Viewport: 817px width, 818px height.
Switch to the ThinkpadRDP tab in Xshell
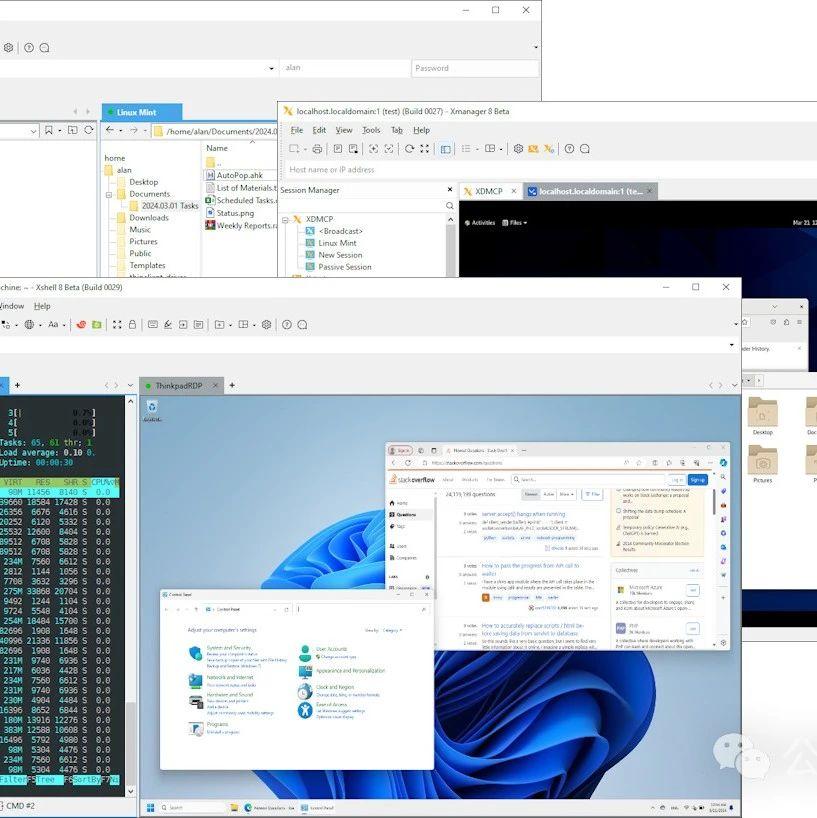pyautogui.click(x=178, y=384)
